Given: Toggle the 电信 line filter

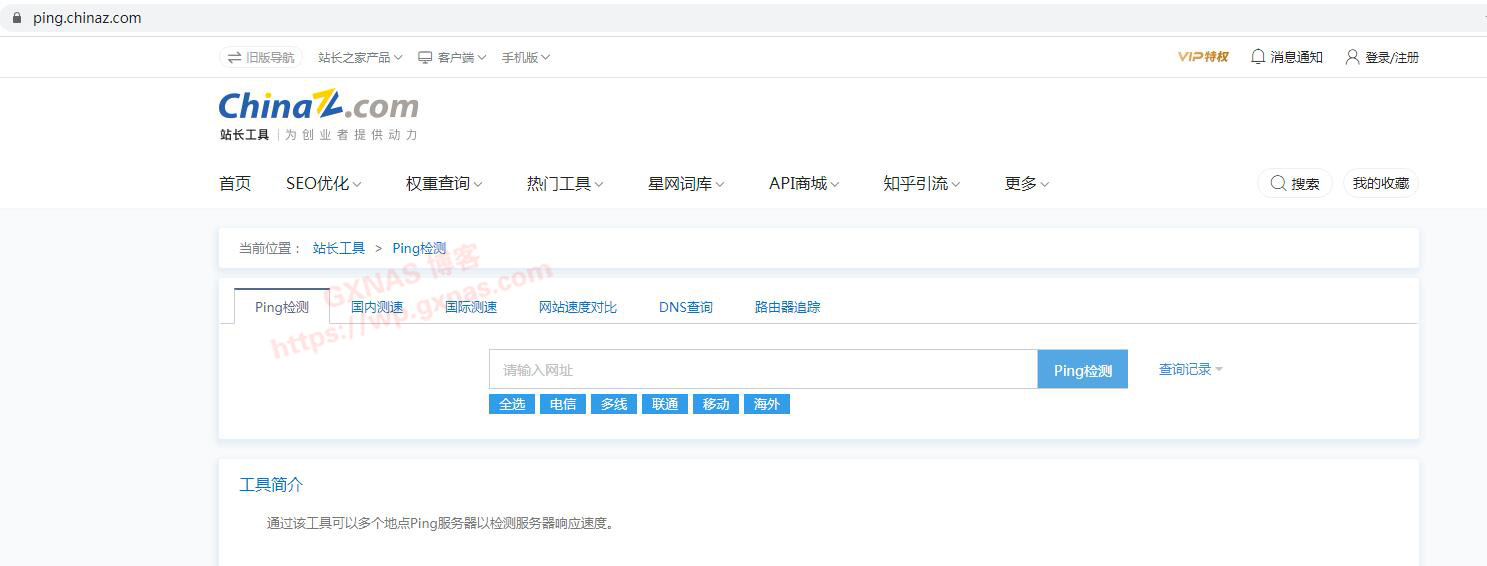Looking at the screenshot, I should point(563,404).
